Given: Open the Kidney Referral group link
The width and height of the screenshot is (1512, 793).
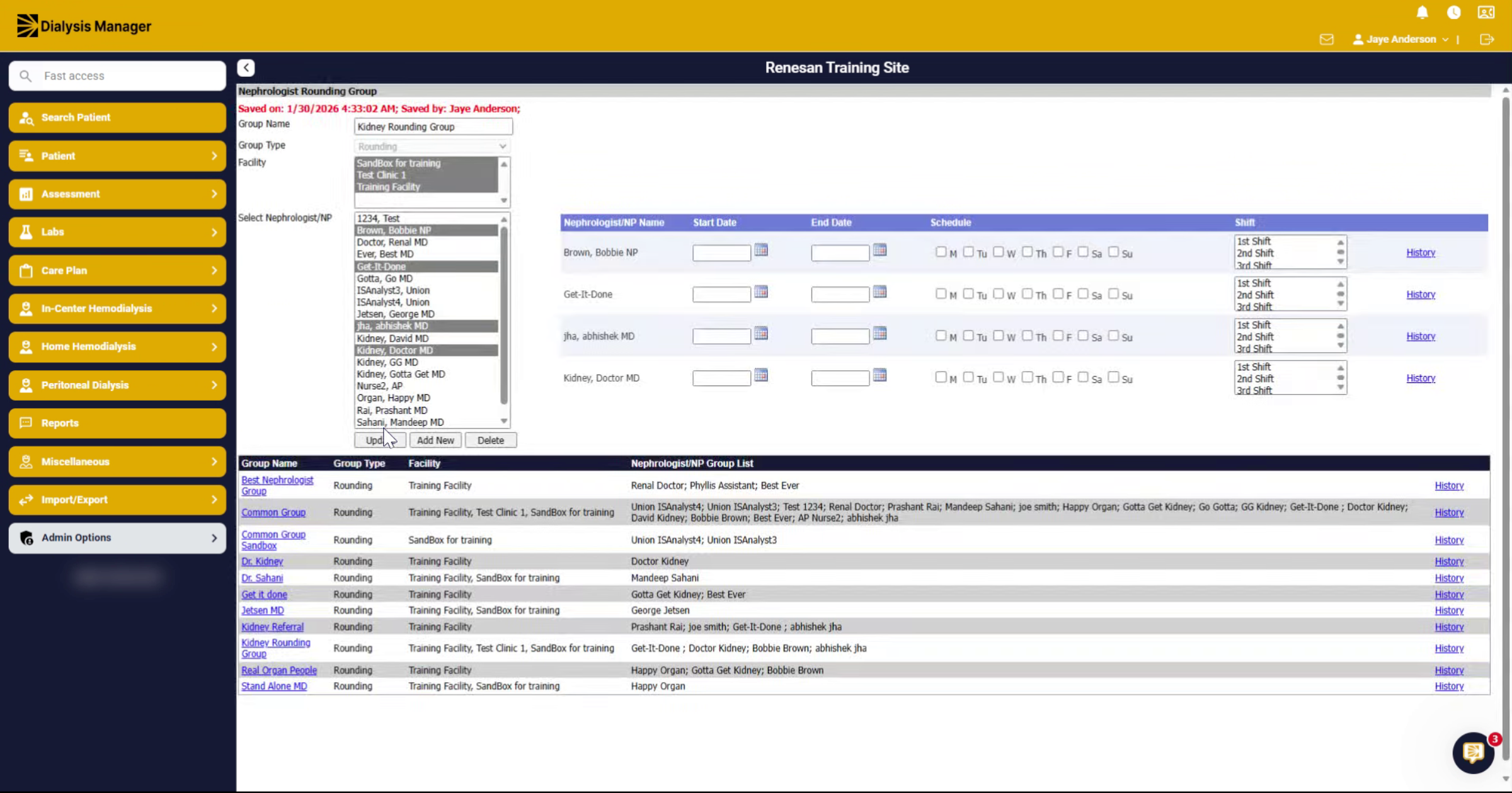Looking at the screenshot, I should 272,627.
